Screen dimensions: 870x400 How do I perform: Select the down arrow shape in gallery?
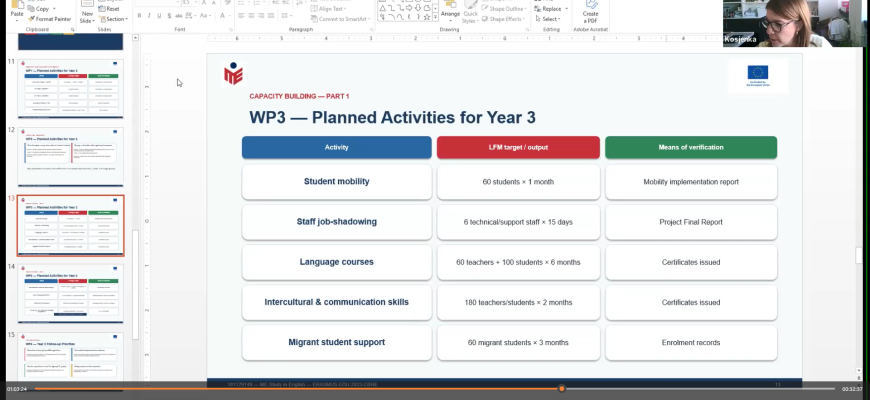pyautogui.click(x=418, y=8)
